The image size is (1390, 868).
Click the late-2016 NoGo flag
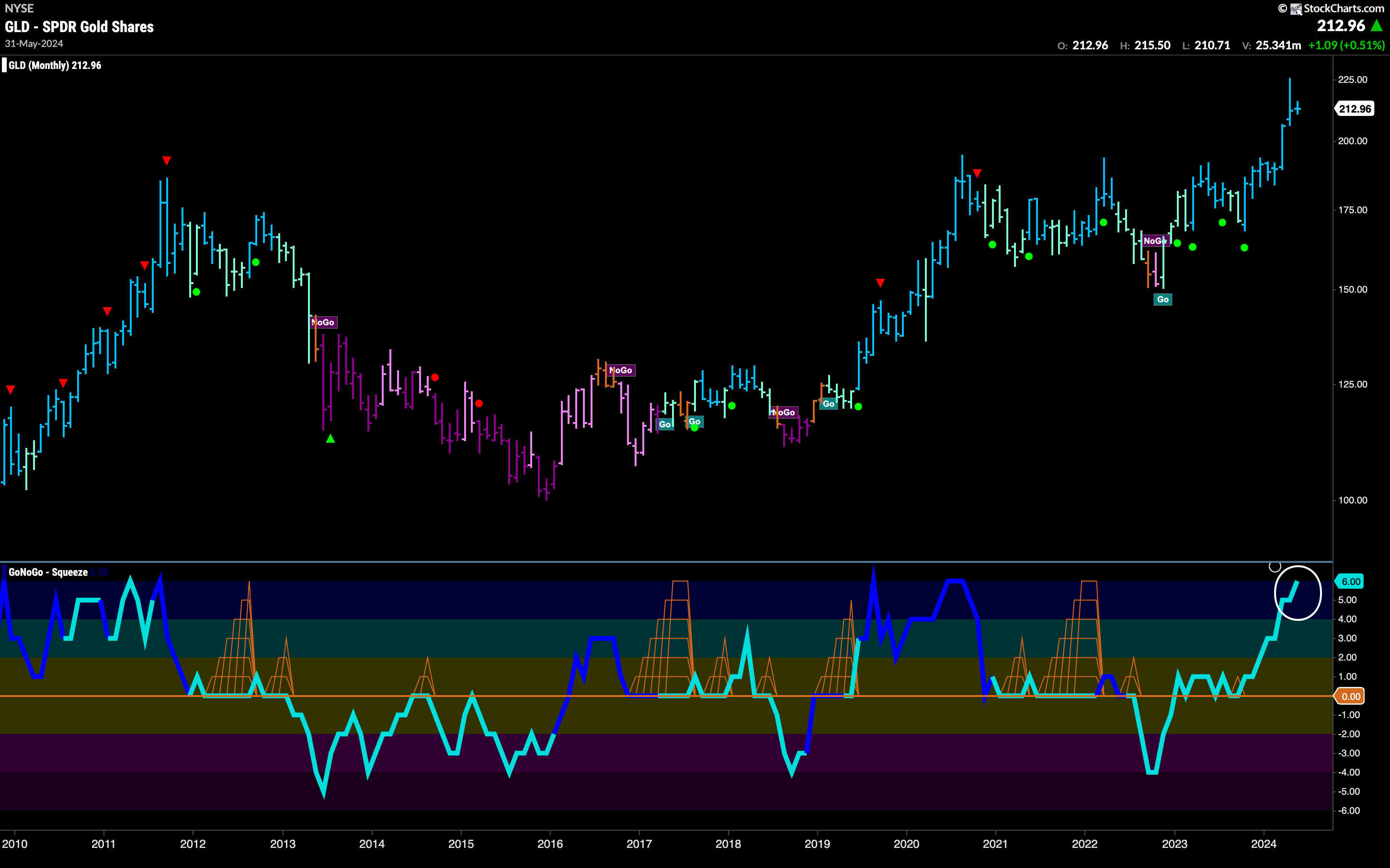pyautogui.click(x=622, y=370)
